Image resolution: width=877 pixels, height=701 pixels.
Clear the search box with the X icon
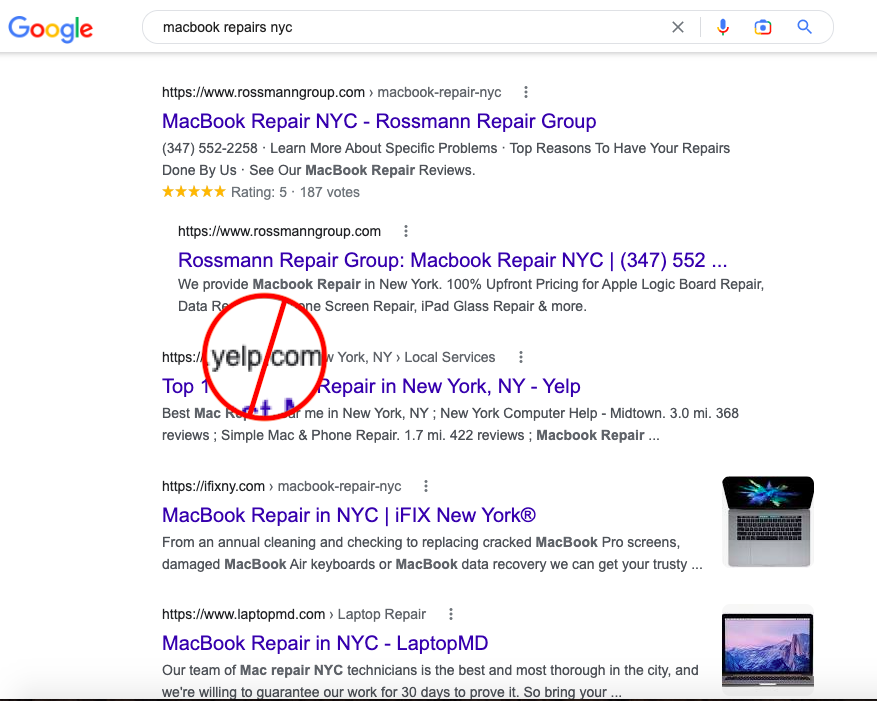[677, 27]
